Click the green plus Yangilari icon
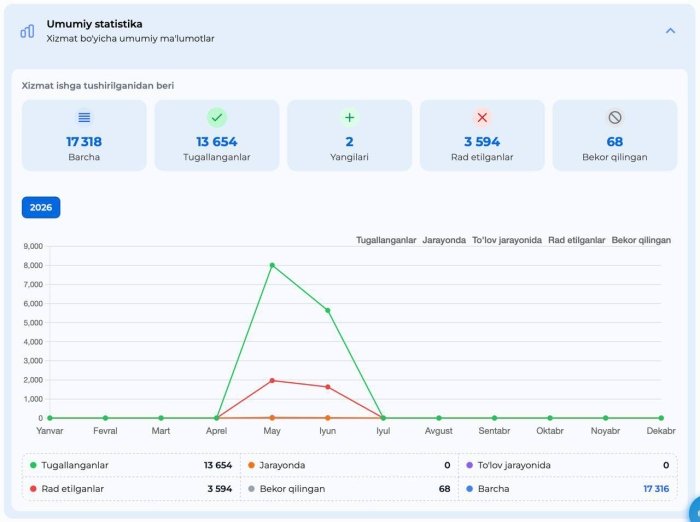The height and width of the screenshot is (522, 700). 350,117
